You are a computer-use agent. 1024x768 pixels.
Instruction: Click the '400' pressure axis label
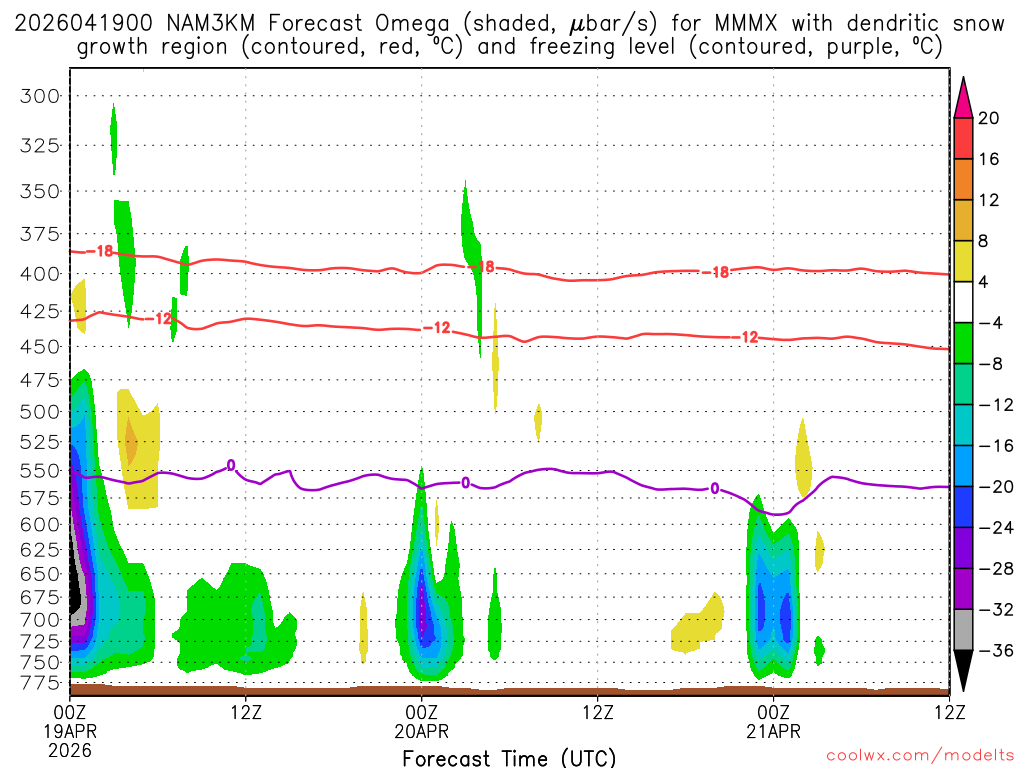[40, 274]
